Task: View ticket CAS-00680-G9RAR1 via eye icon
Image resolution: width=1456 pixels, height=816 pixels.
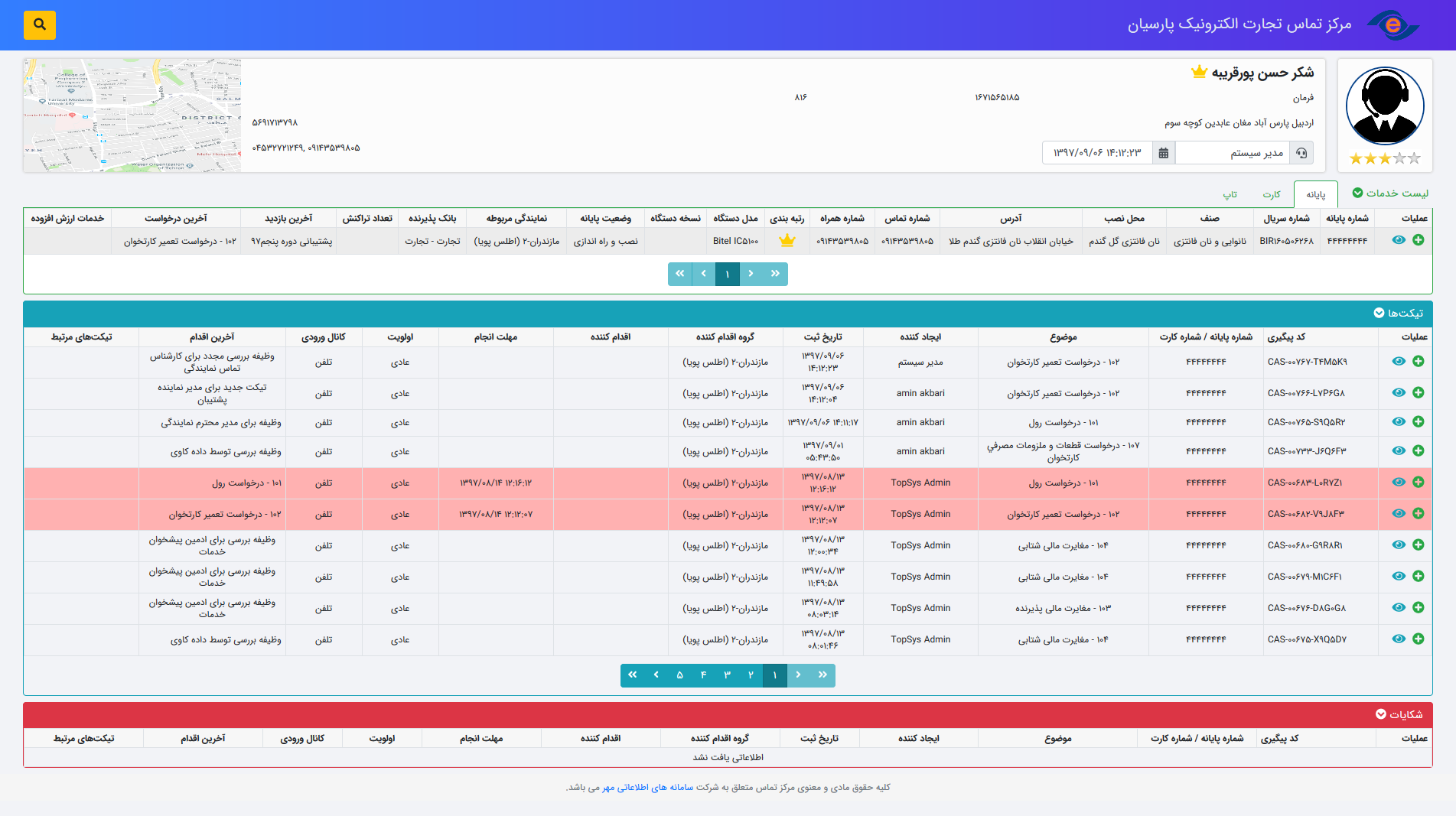Action: coord(1399,545)
